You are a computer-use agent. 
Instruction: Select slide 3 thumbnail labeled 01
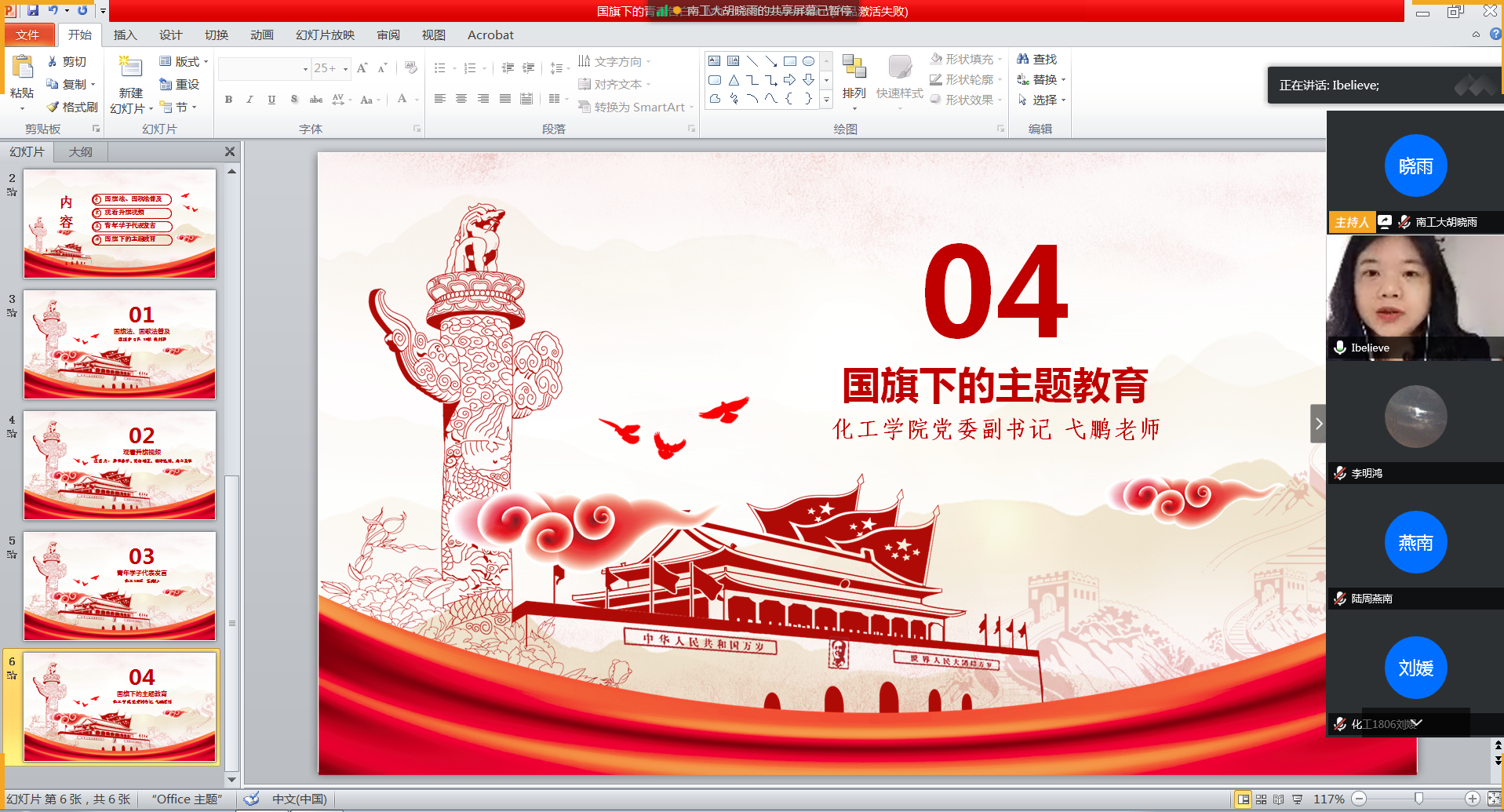point(119,344)
